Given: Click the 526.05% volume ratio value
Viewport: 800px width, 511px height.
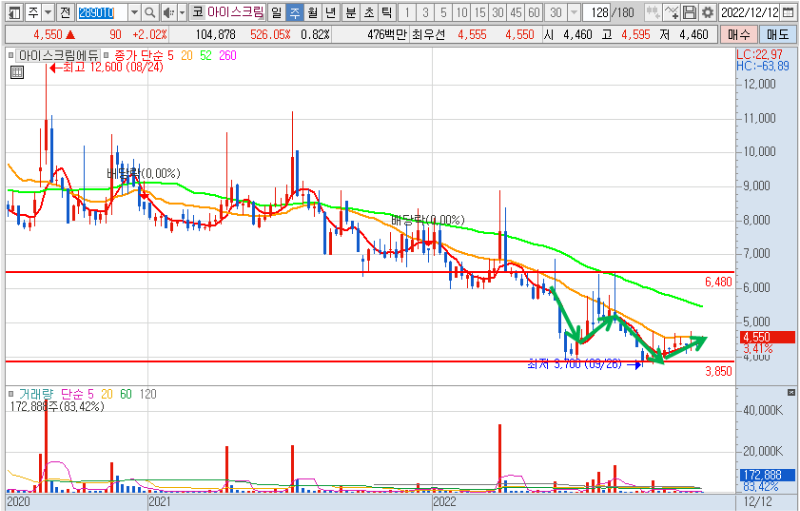Looking at the screenshot, I should (x=270, y=35).
